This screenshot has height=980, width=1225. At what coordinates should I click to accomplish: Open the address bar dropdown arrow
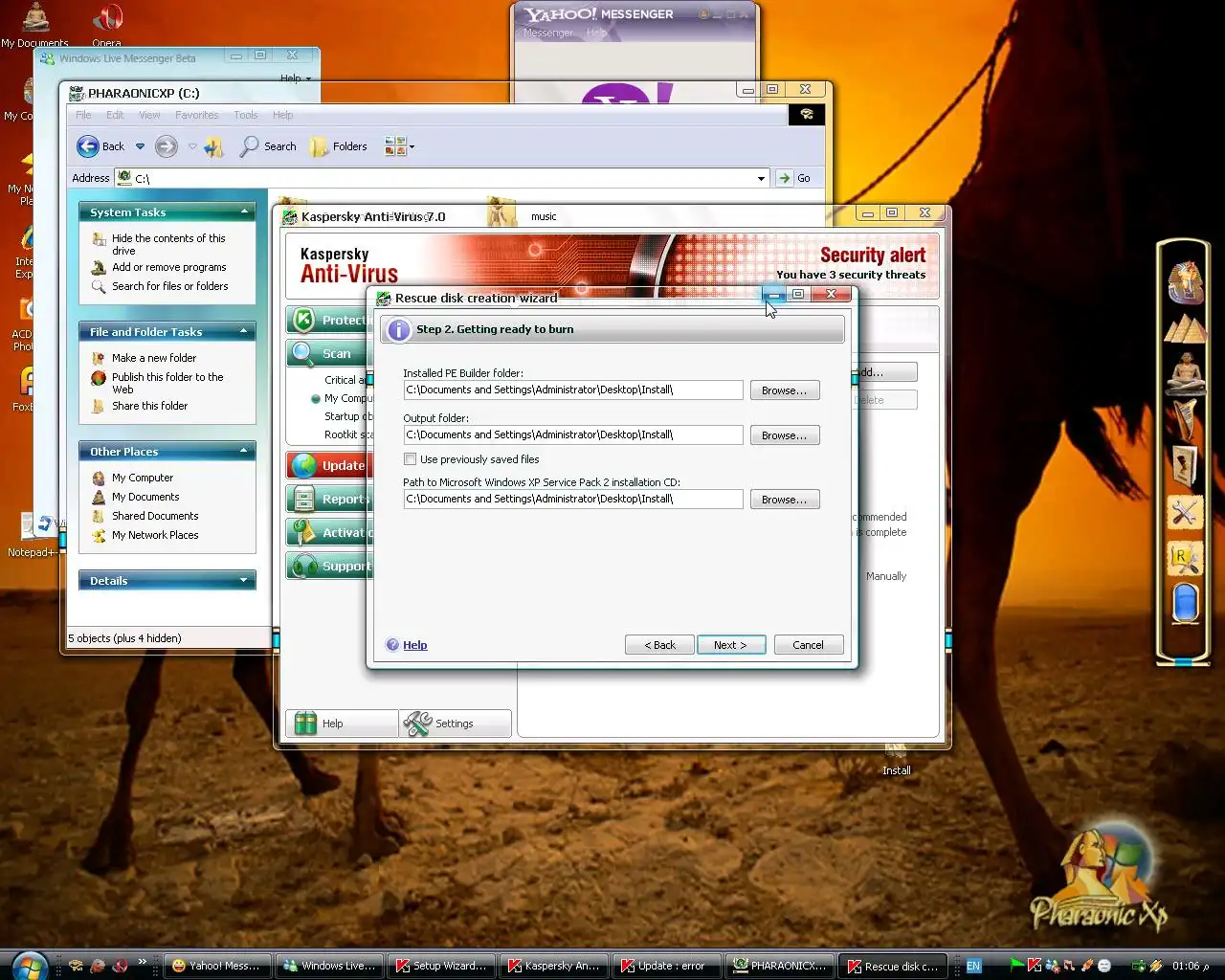click(761, 178)
